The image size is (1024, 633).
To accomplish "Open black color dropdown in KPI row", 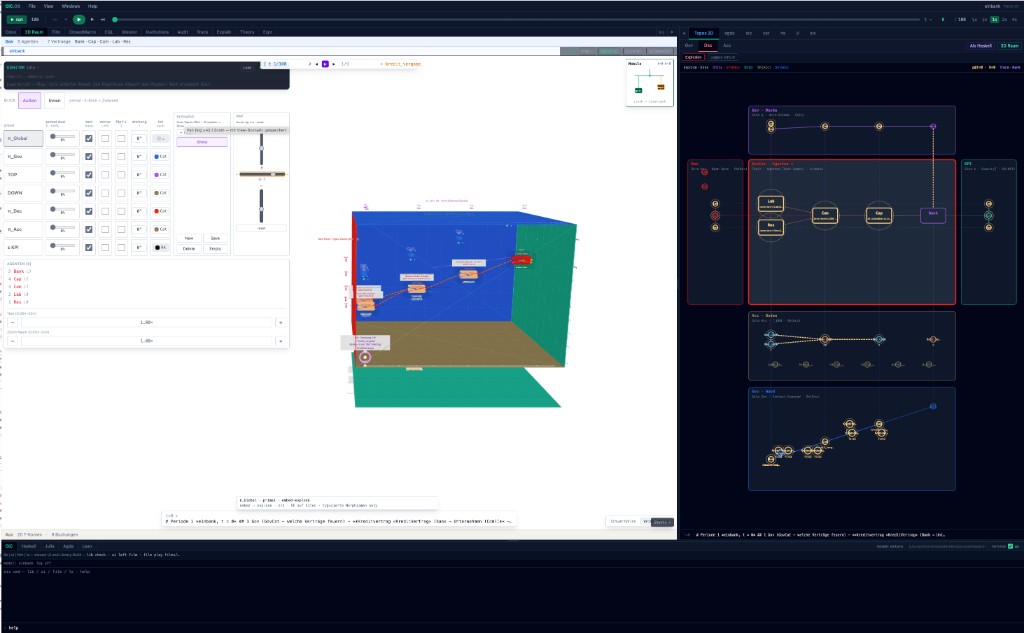I will (160, 248).
